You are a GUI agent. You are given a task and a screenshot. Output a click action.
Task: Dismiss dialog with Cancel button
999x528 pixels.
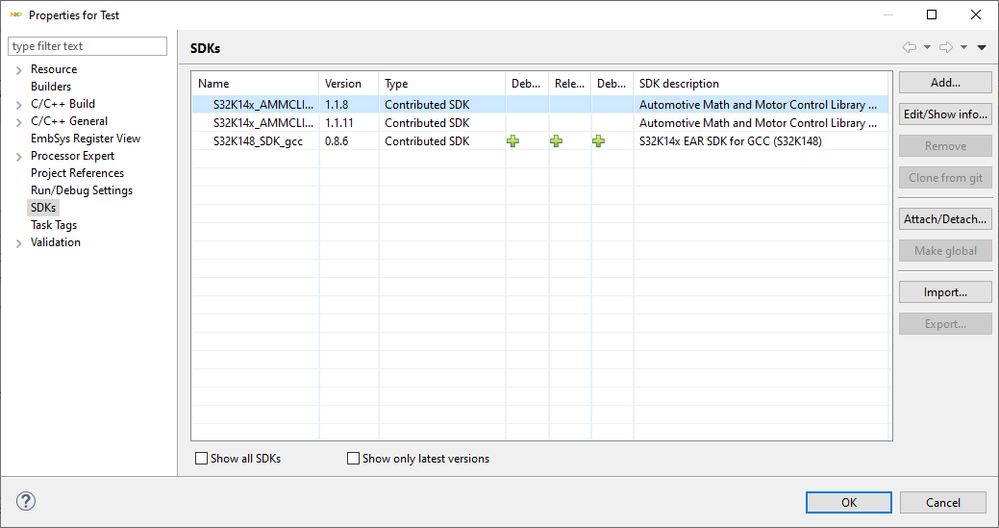pos(943,502)
